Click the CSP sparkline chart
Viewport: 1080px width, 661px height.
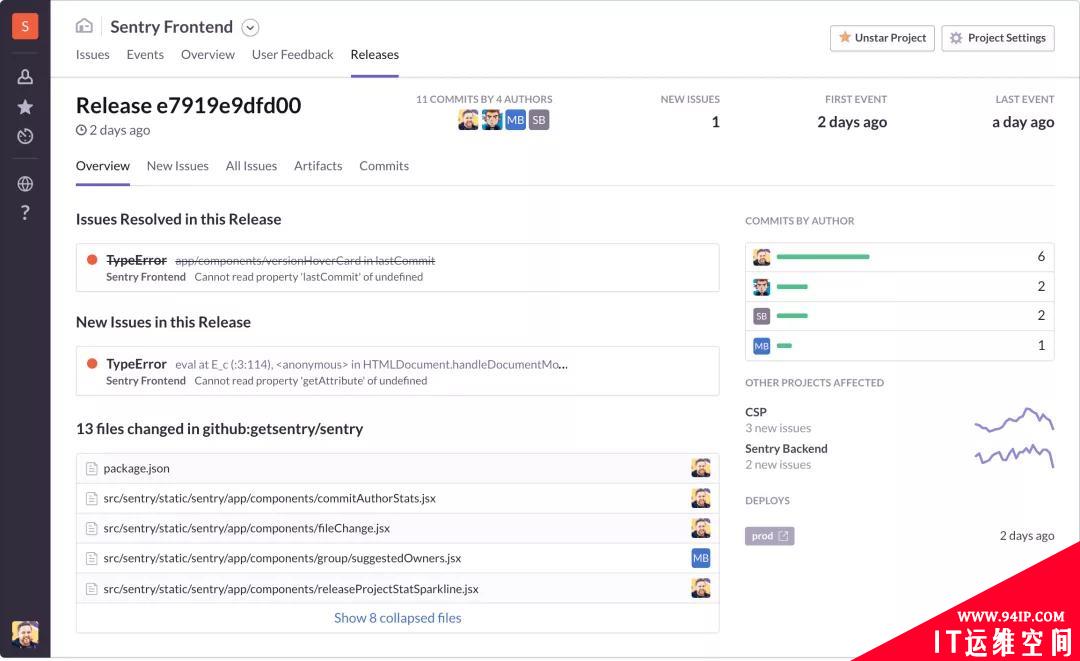click(x=1014, y=419)
